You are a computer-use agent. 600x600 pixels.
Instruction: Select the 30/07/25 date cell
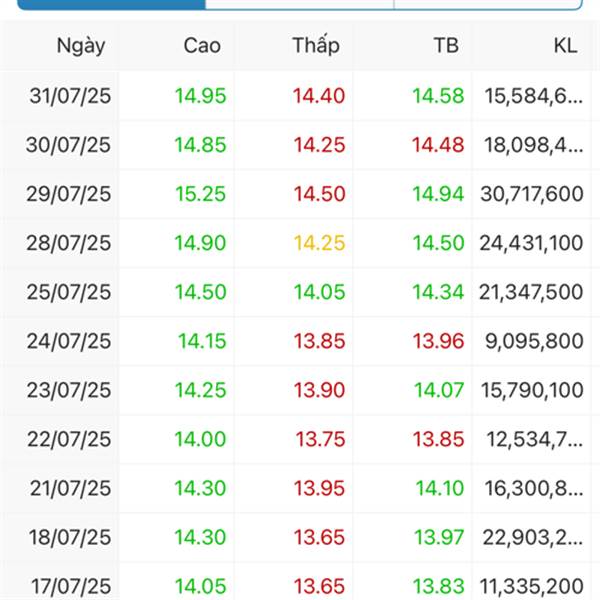[68, 145]
